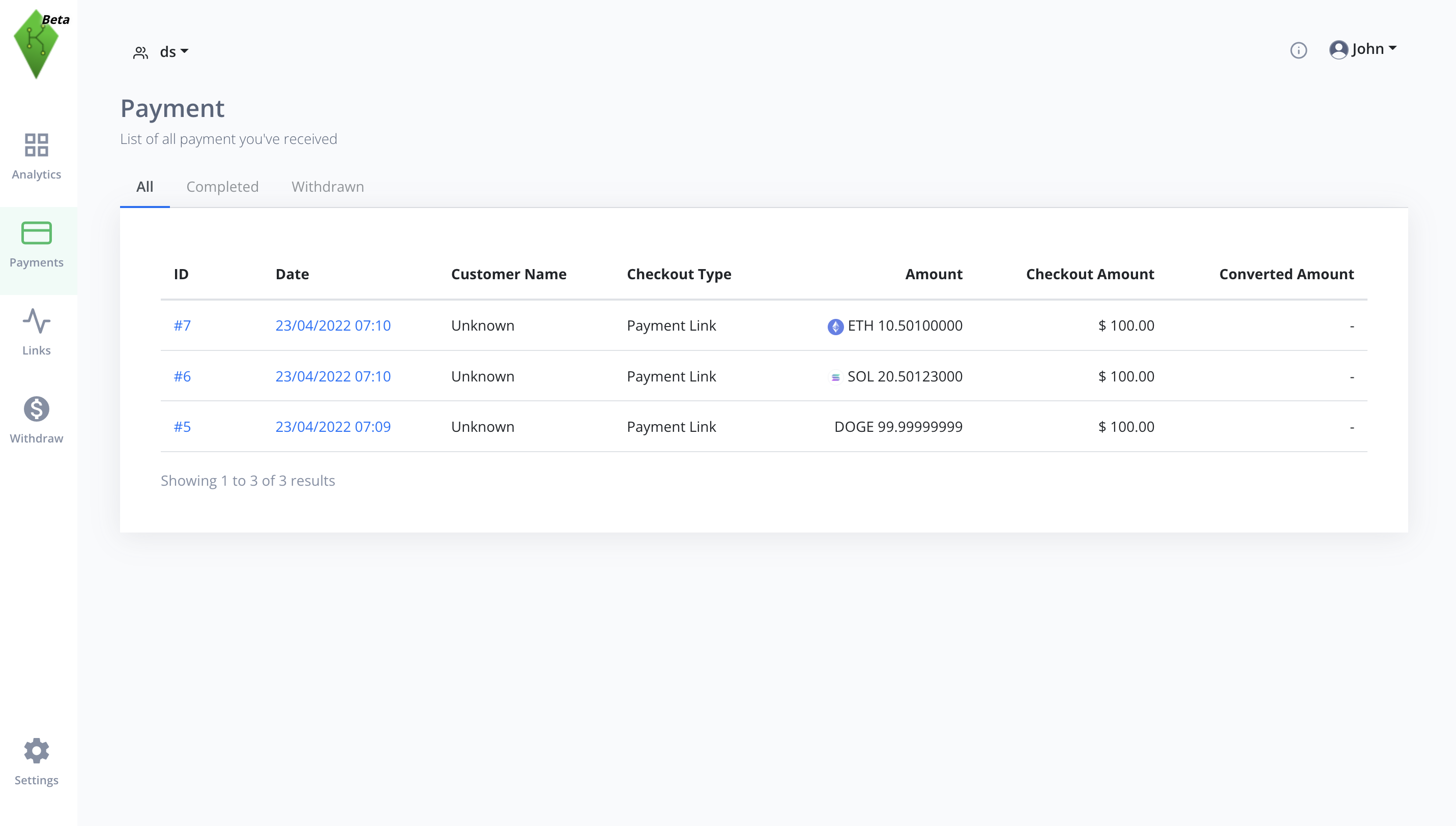Click date 23/04/2022 07:09 link

pos(333,427)
